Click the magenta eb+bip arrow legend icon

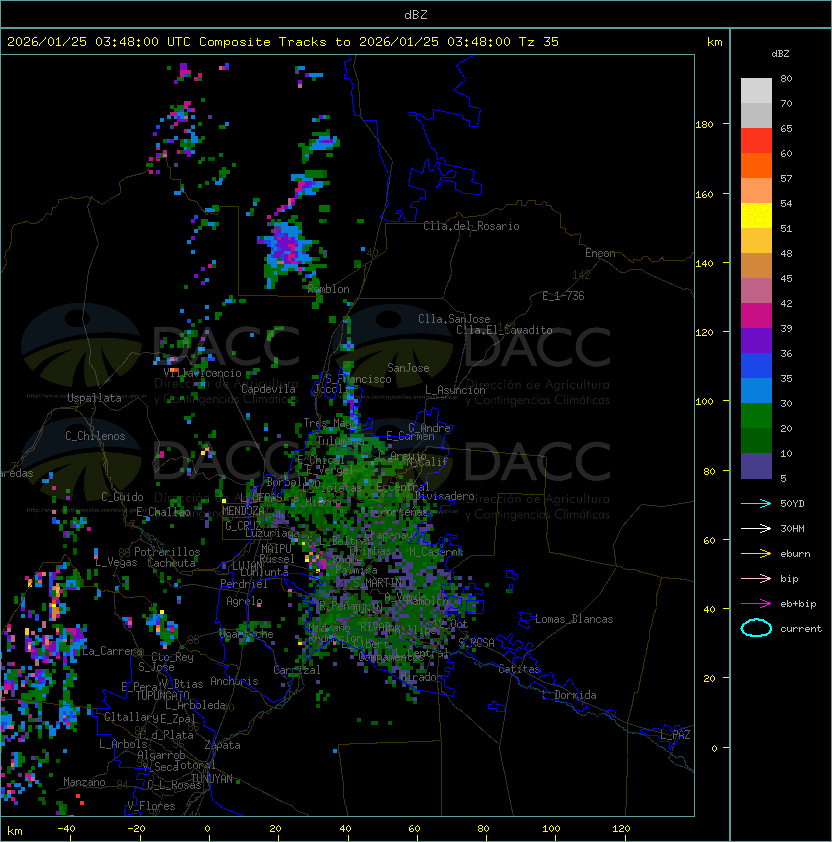pyautogui.click(x=756, y=604)
